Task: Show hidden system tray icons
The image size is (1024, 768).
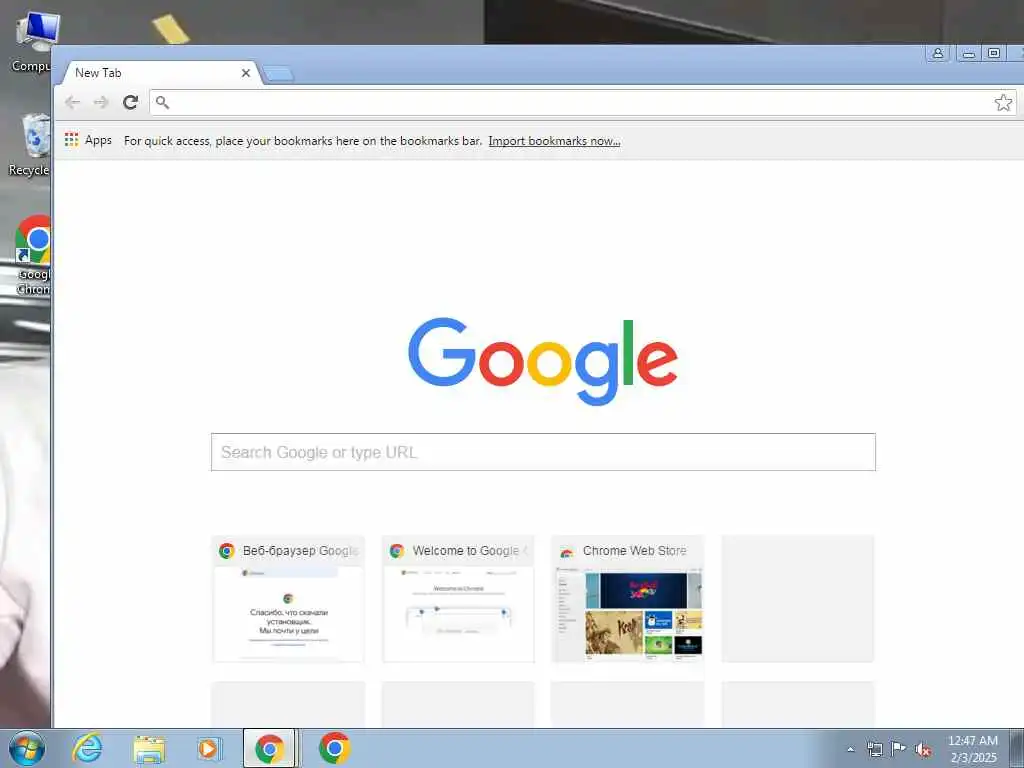Action: [x=850, y=749]
